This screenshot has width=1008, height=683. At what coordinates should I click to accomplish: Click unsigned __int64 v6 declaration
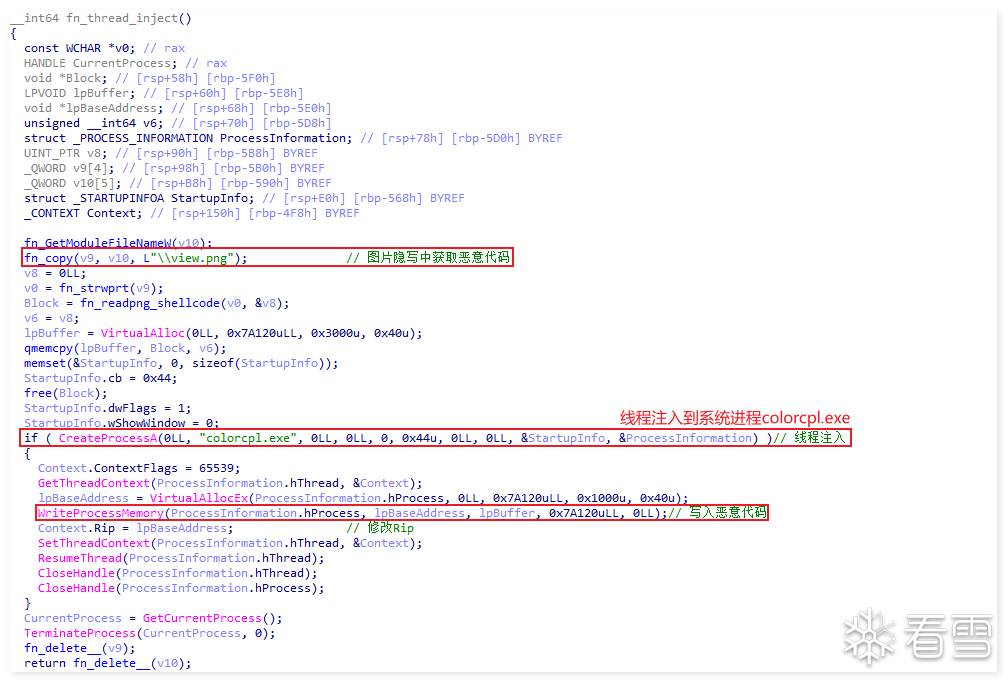click(x=93, y=123)
